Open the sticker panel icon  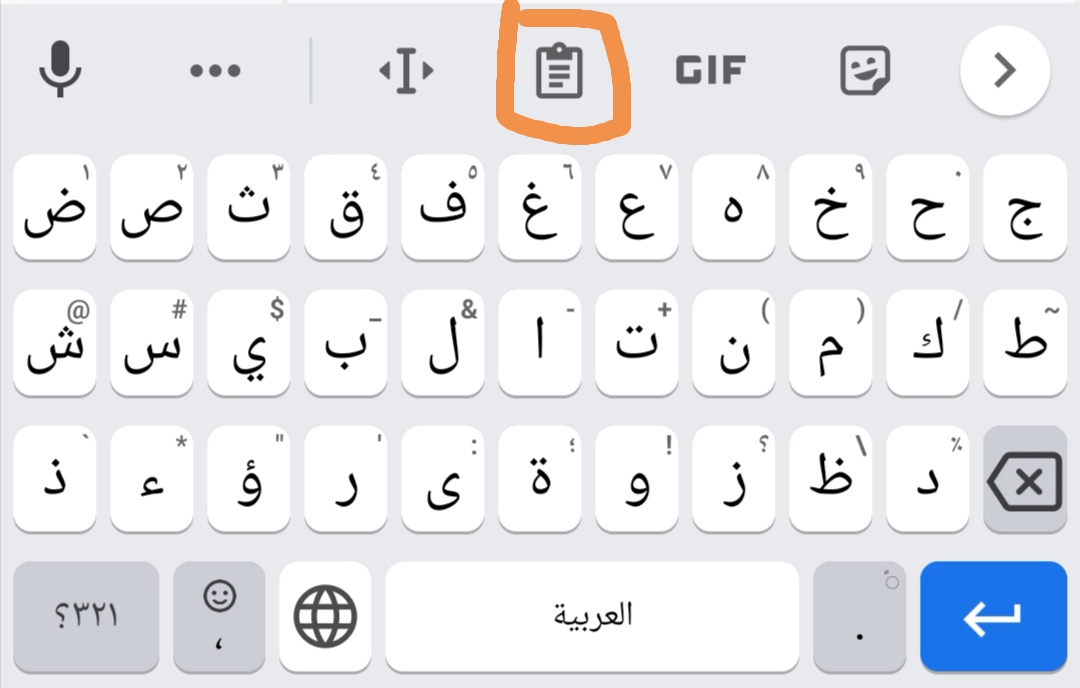pyautogui.click(x=864, y=71)
